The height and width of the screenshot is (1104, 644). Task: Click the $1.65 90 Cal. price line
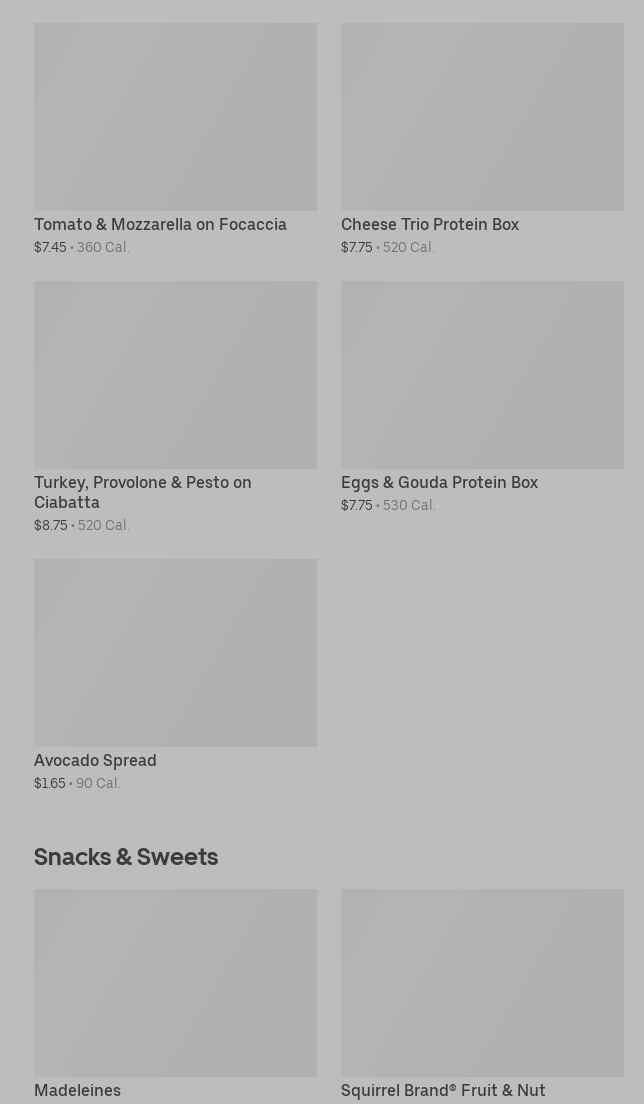[x=77, y=783]
